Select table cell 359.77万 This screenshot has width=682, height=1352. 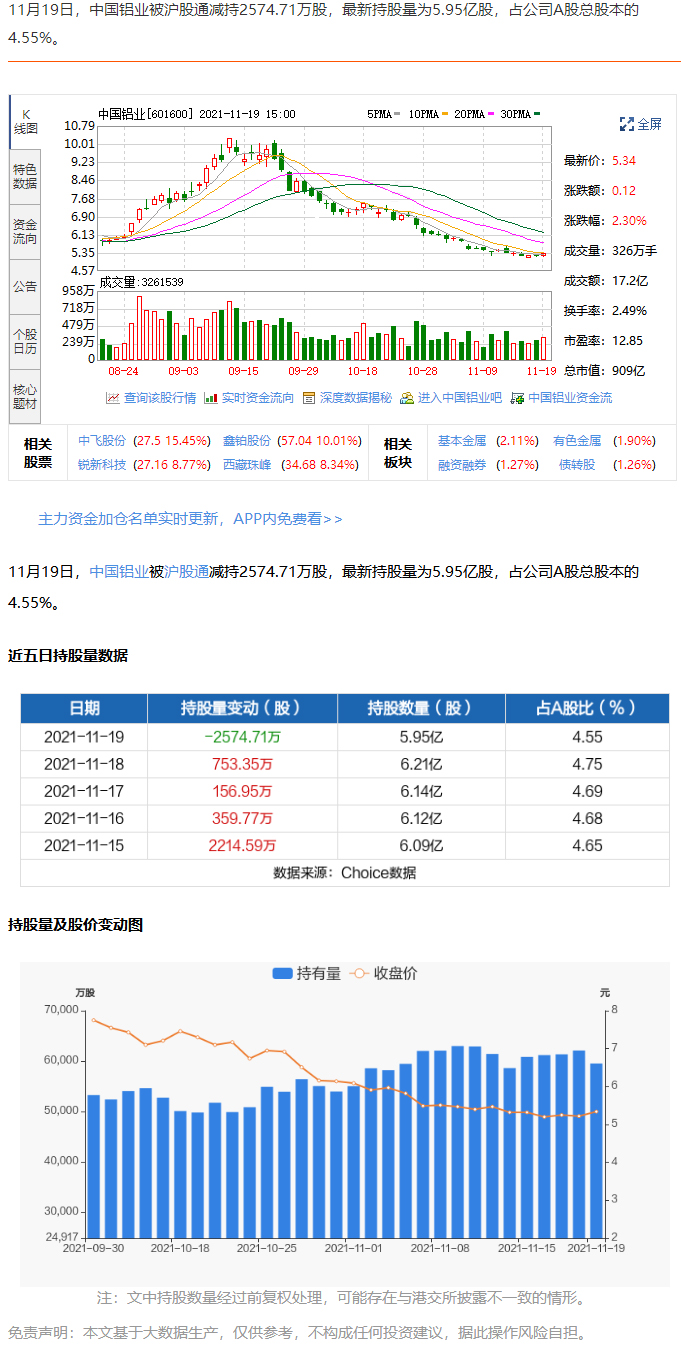tap(242, 818)
